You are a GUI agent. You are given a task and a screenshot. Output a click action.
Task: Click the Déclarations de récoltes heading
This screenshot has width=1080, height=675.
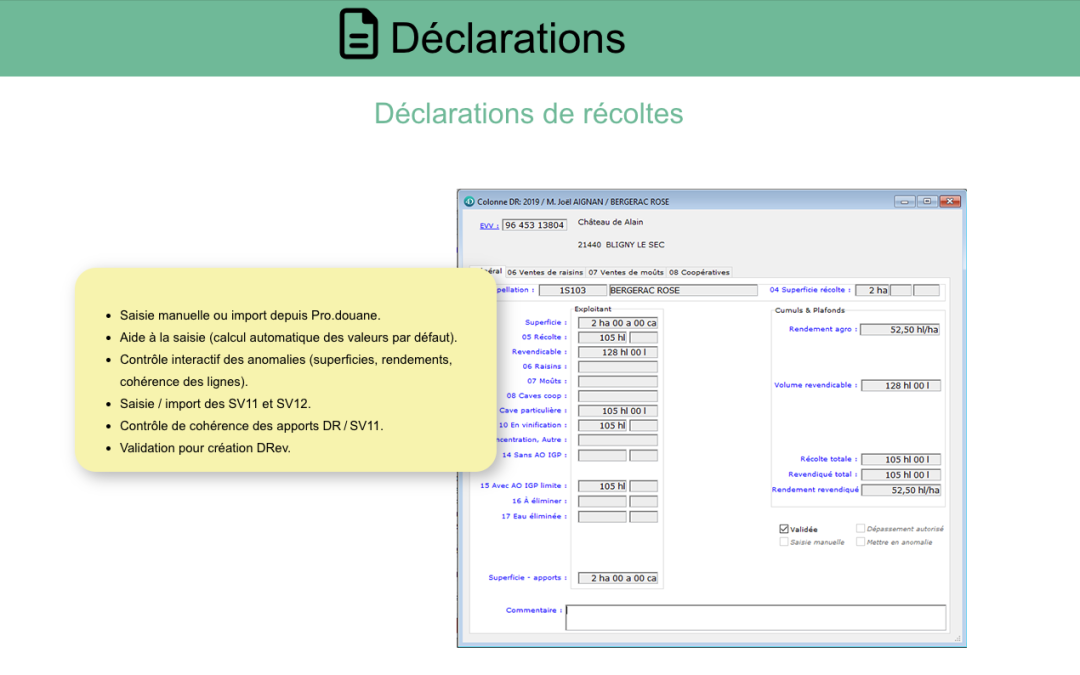coord(528,114)
